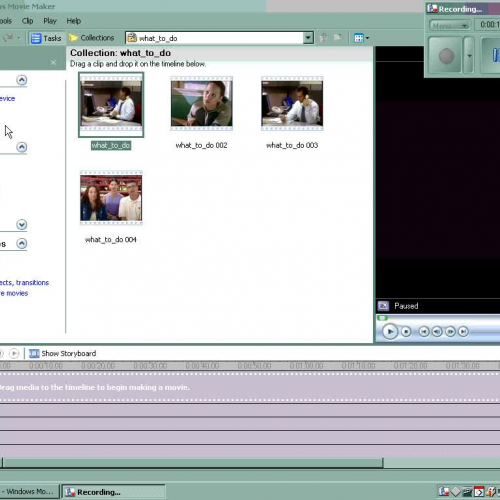500x500 pixels.
Task: Click Play in the preview monitor
Action: point(390,332)
